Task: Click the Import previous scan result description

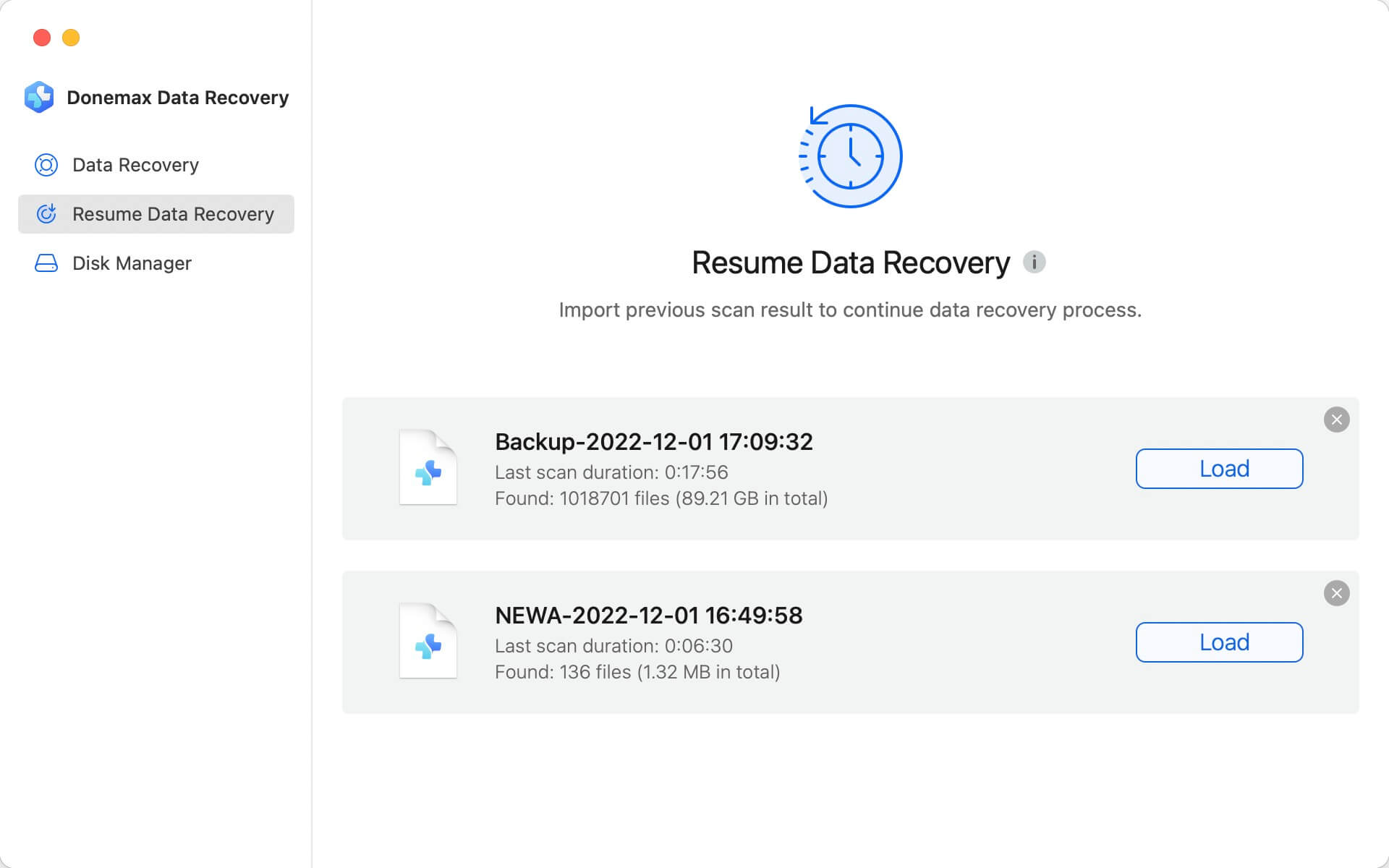Action: pyautogui.click(x=850, y=310)
